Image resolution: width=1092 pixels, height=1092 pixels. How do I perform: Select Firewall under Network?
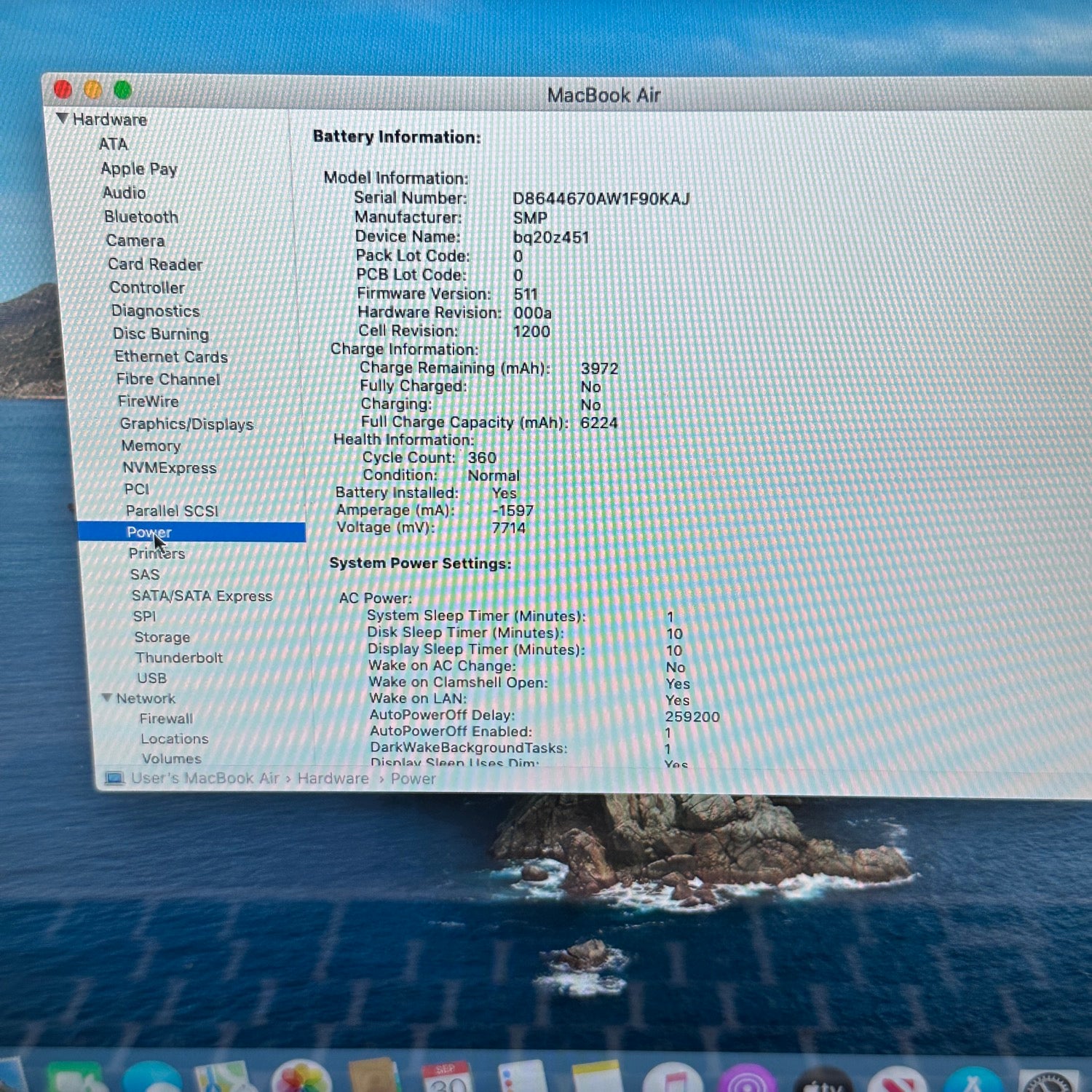pos(166,719)
